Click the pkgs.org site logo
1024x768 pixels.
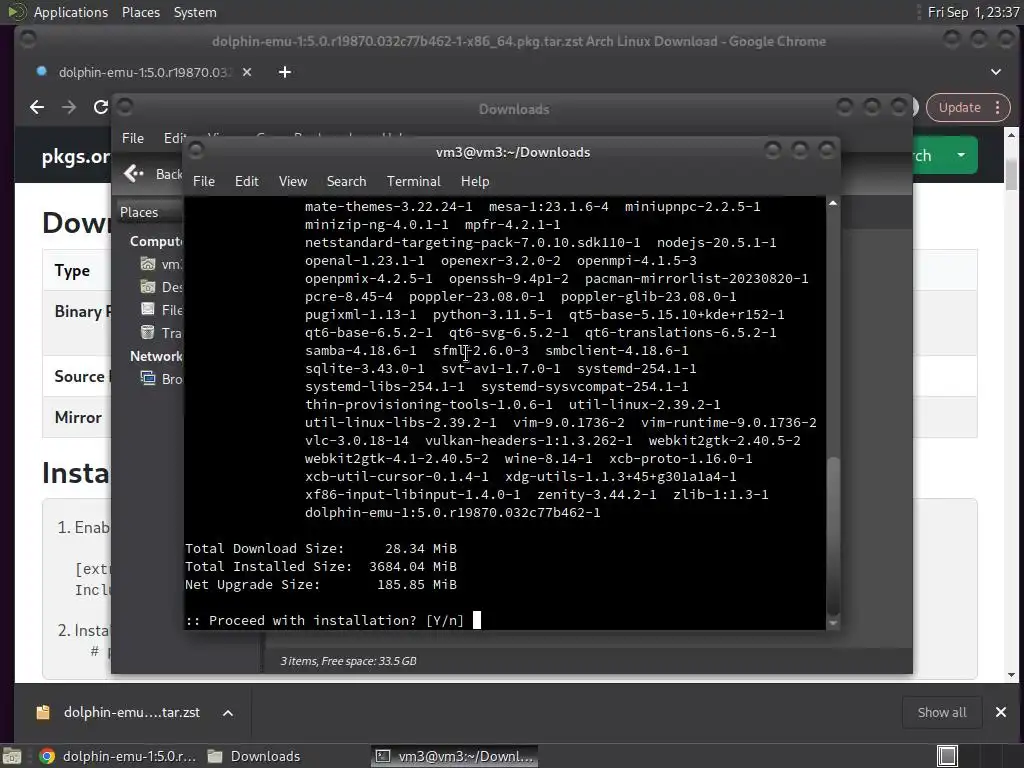click(x=75, y=156)
